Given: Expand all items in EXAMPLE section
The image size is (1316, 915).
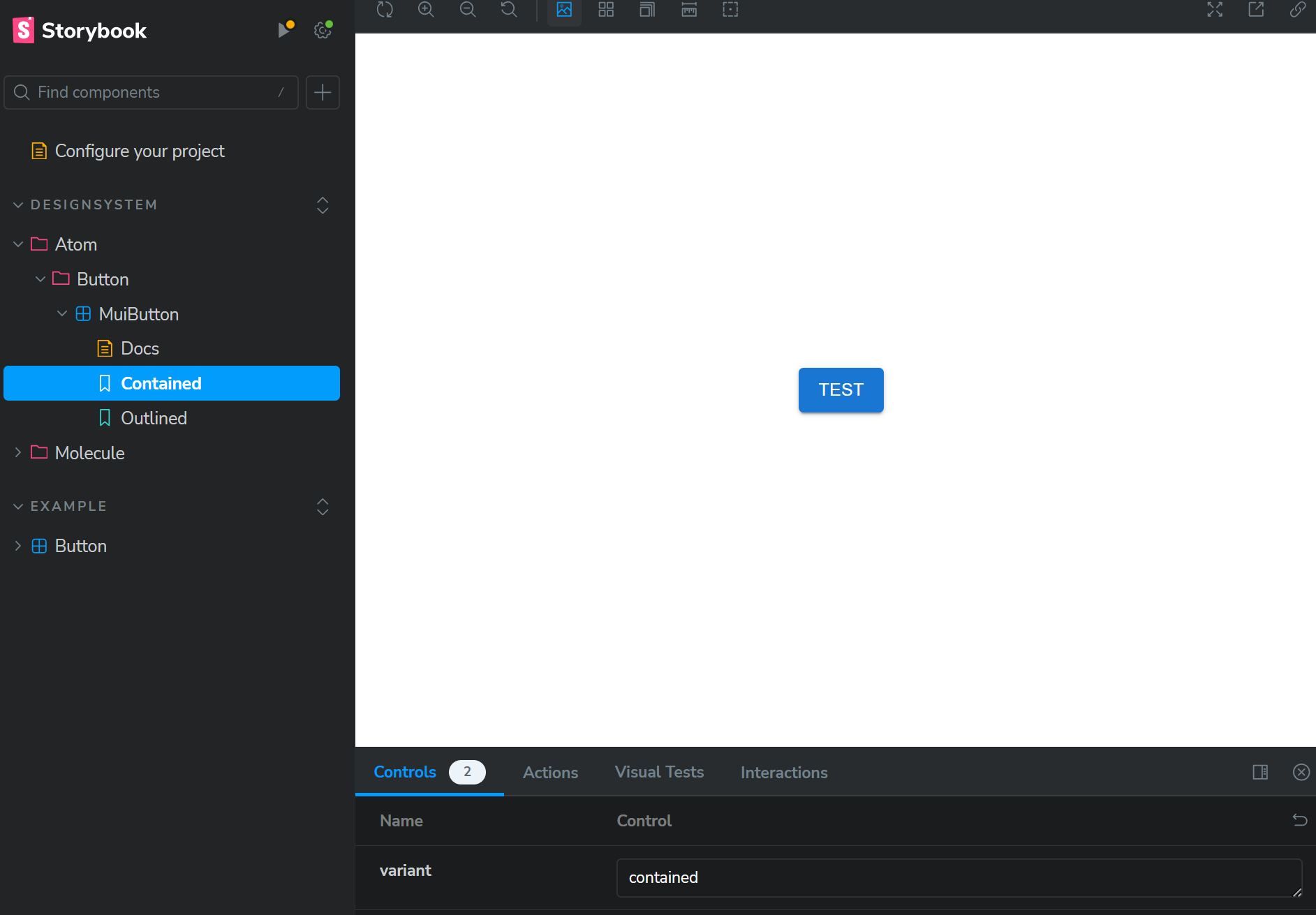Looking at the screenshot, I should 323,506.
